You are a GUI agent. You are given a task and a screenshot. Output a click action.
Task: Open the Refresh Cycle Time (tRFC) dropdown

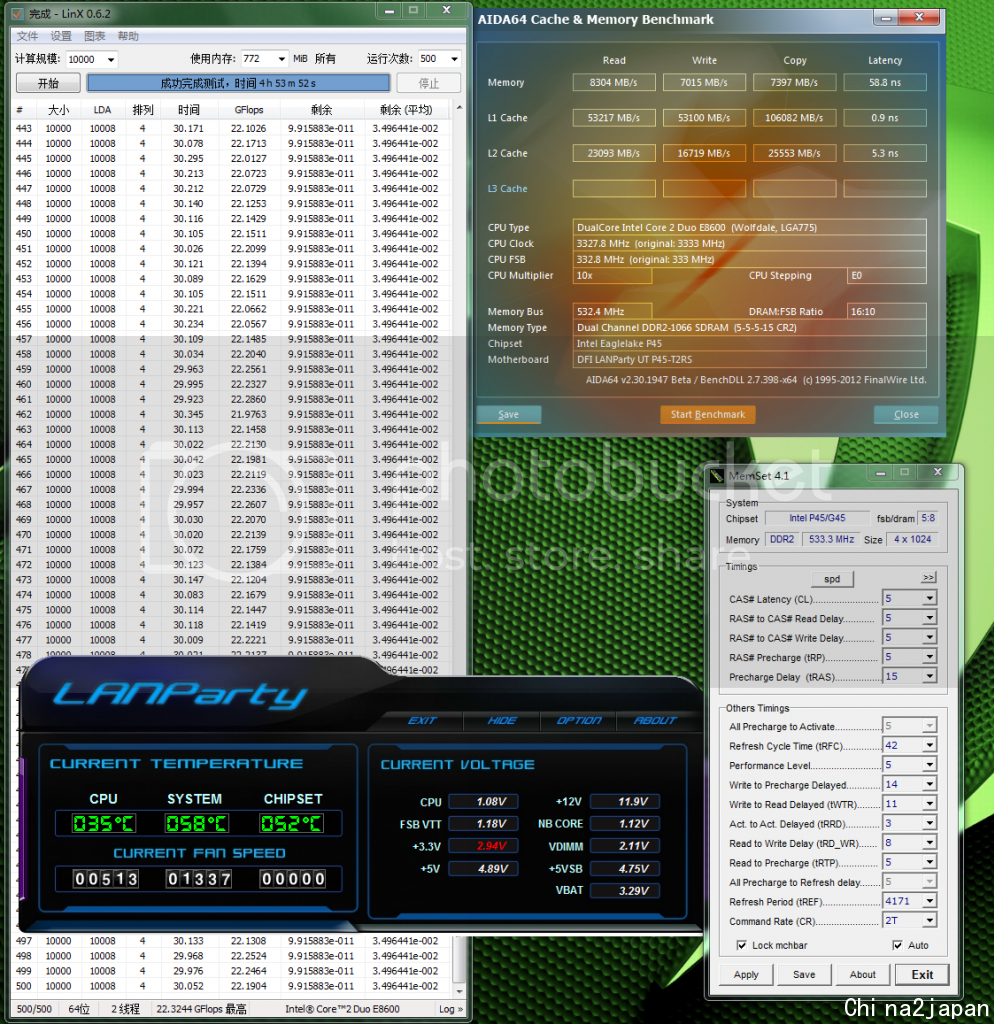(x=929, y=745)
